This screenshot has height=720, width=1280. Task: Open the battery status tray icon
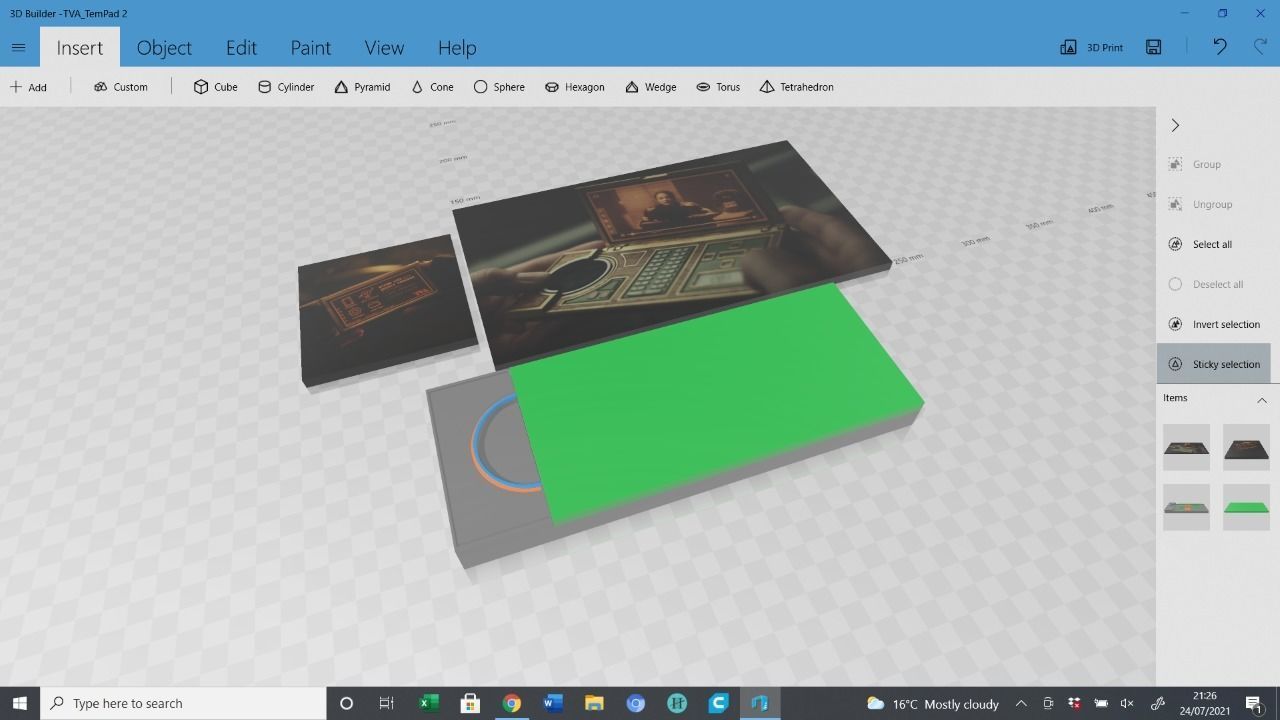click(x=1101, y=703)
